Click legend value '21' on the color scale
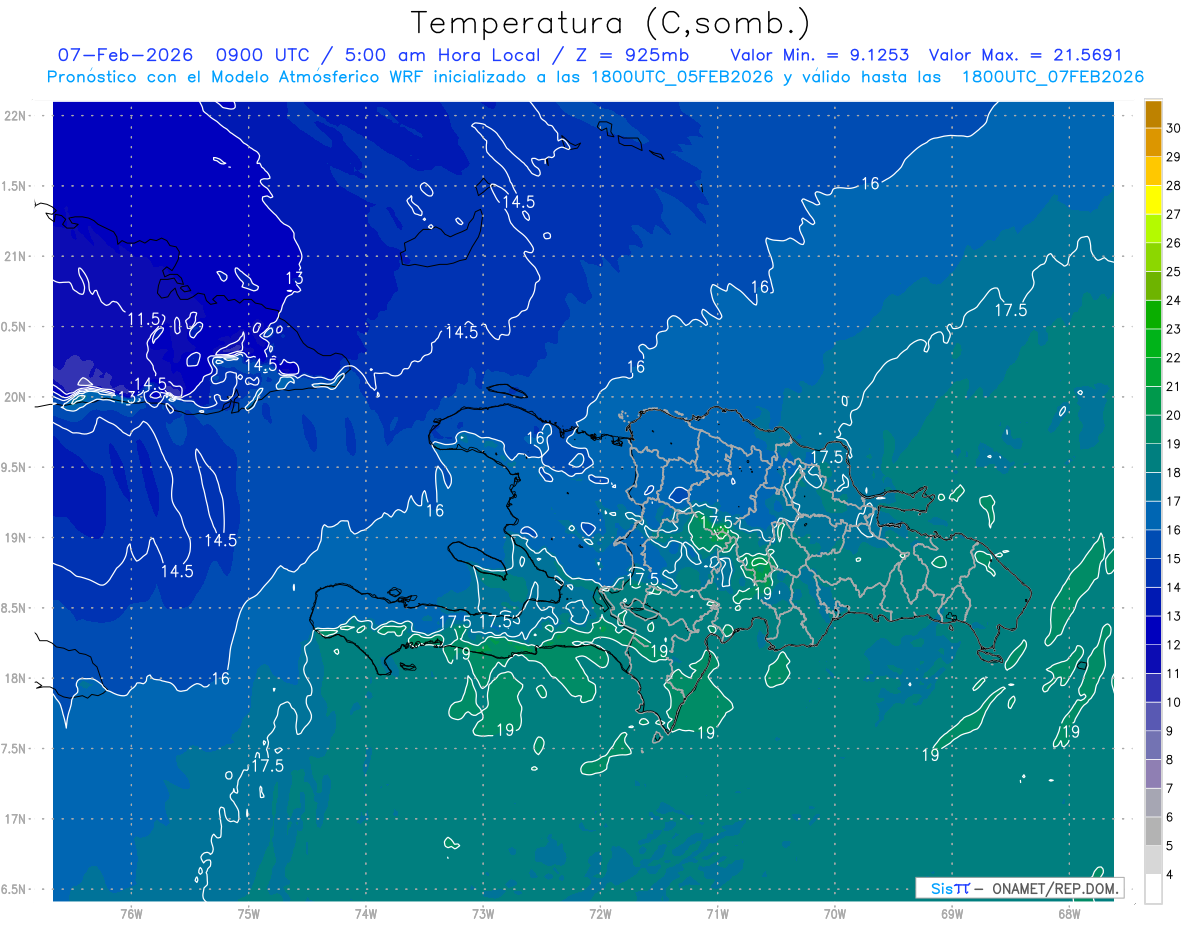The width and height of the screenshot is (1200, 927). click(1173, 387)
